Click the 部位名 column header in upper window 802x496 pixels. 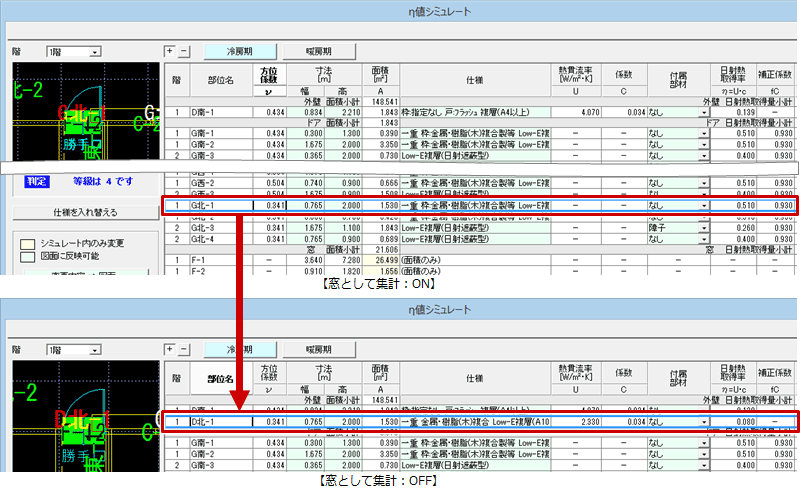click(221, 80)
